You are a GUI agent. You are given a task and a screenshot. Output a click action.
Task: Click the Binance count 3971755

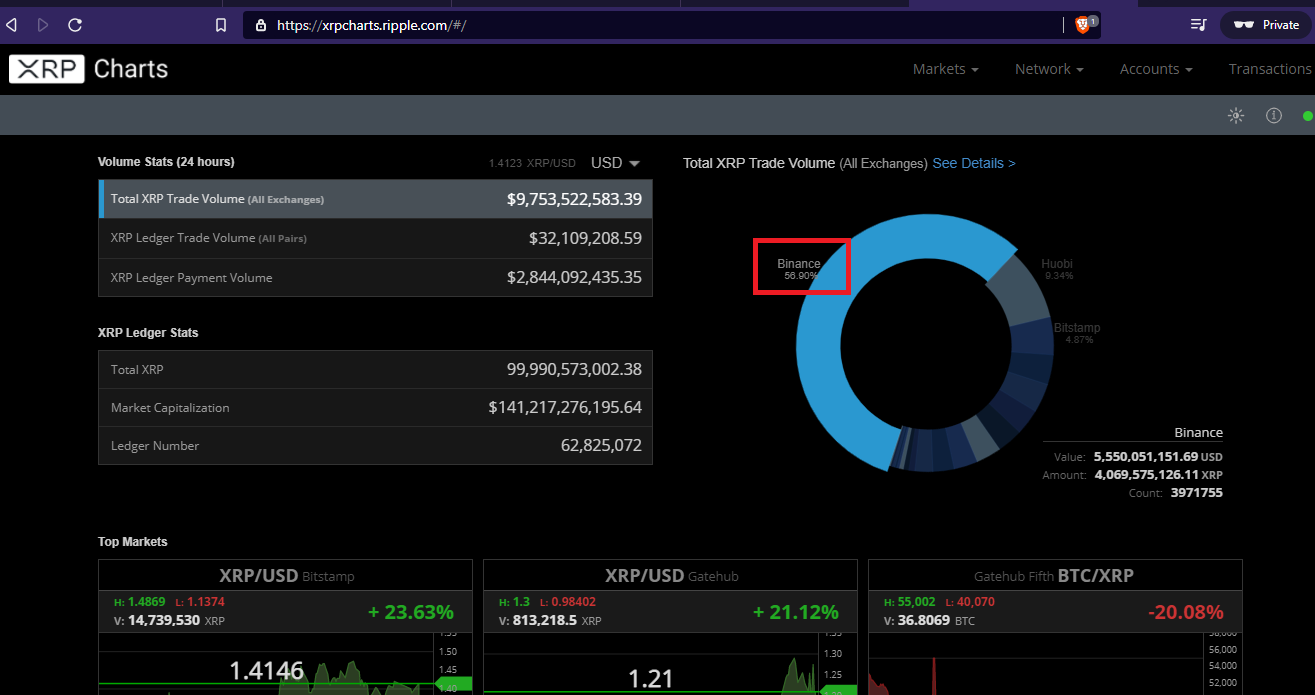click(1196, 492)
